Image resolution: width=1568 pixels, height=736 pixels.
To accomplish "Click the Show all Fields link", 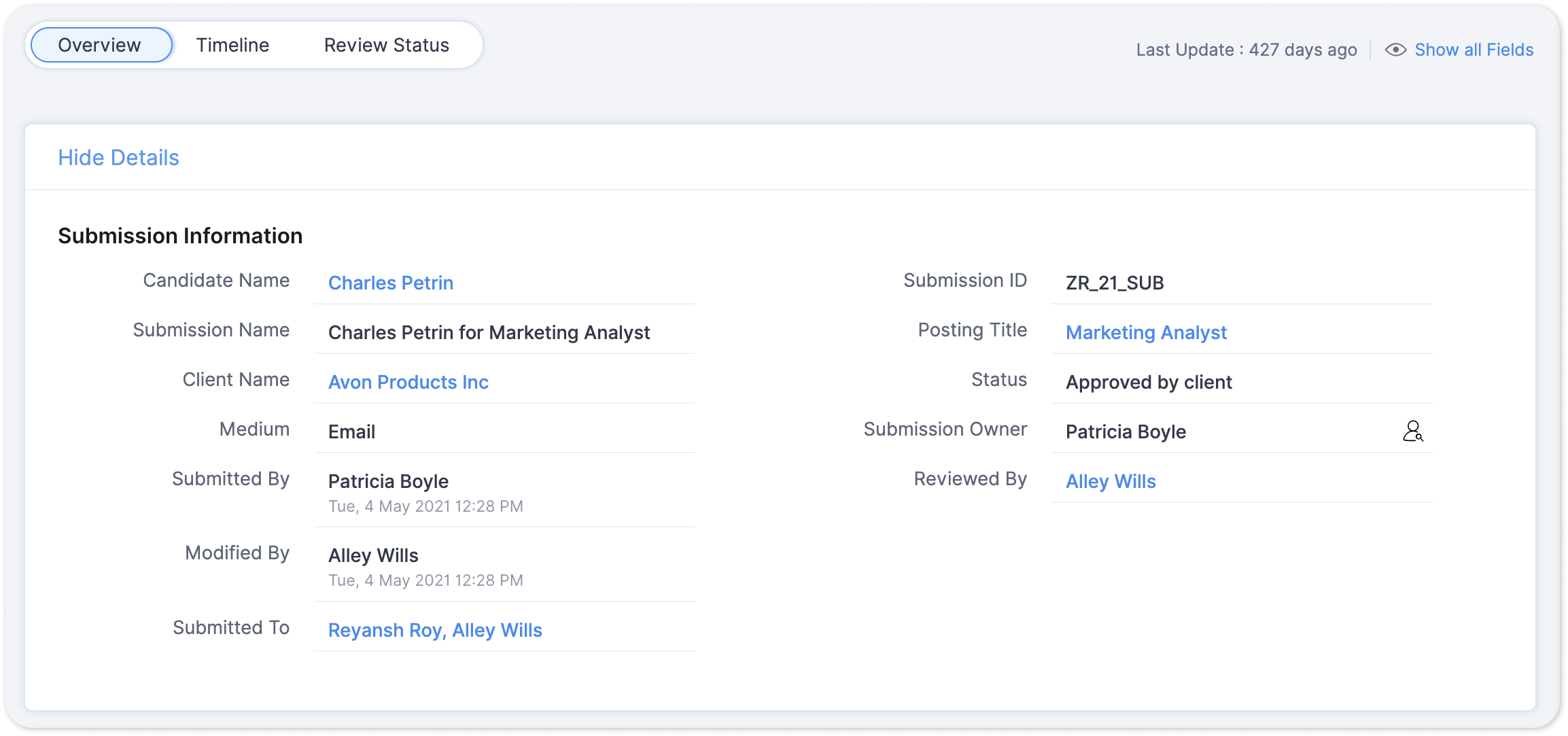I will click(1474, 50).
